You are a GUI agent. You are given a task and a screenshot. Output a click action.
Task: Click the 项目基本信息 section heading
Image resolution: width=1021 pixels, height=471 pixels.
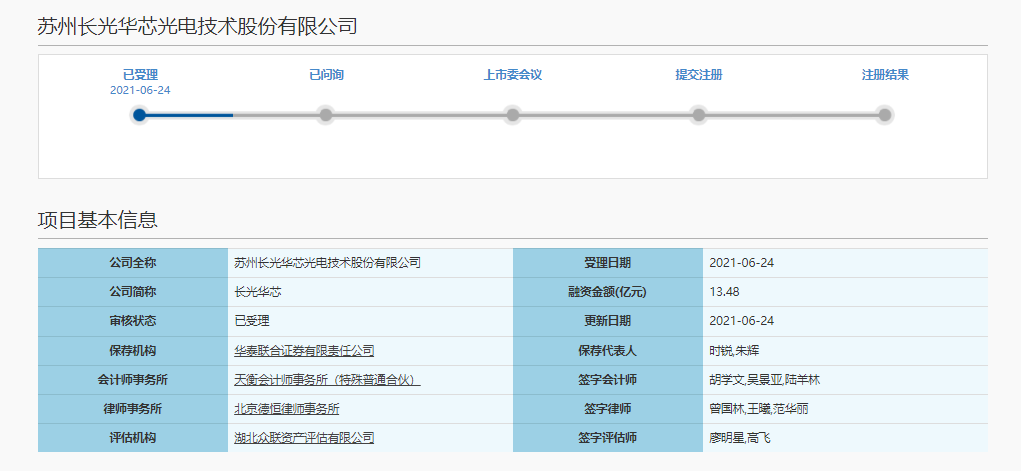tap(98, 221)
